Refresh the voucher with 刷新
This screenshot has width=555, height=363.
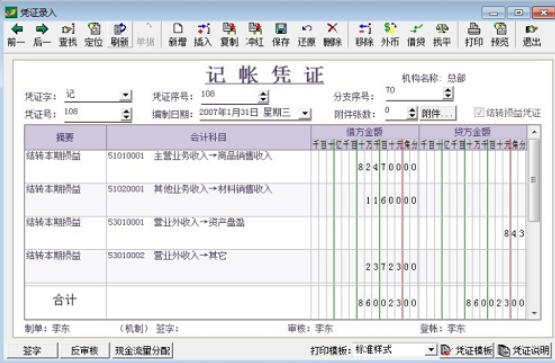(120, 35)
